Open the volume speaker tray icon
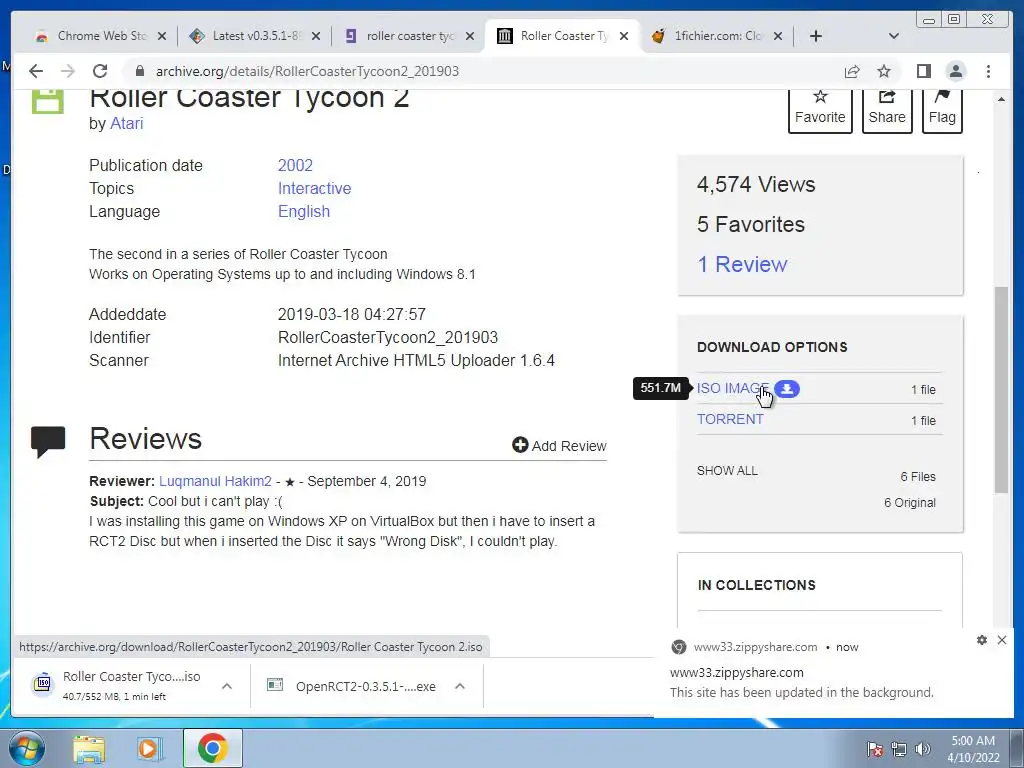This screenshot has width=1024, height=768. point(923,749)
